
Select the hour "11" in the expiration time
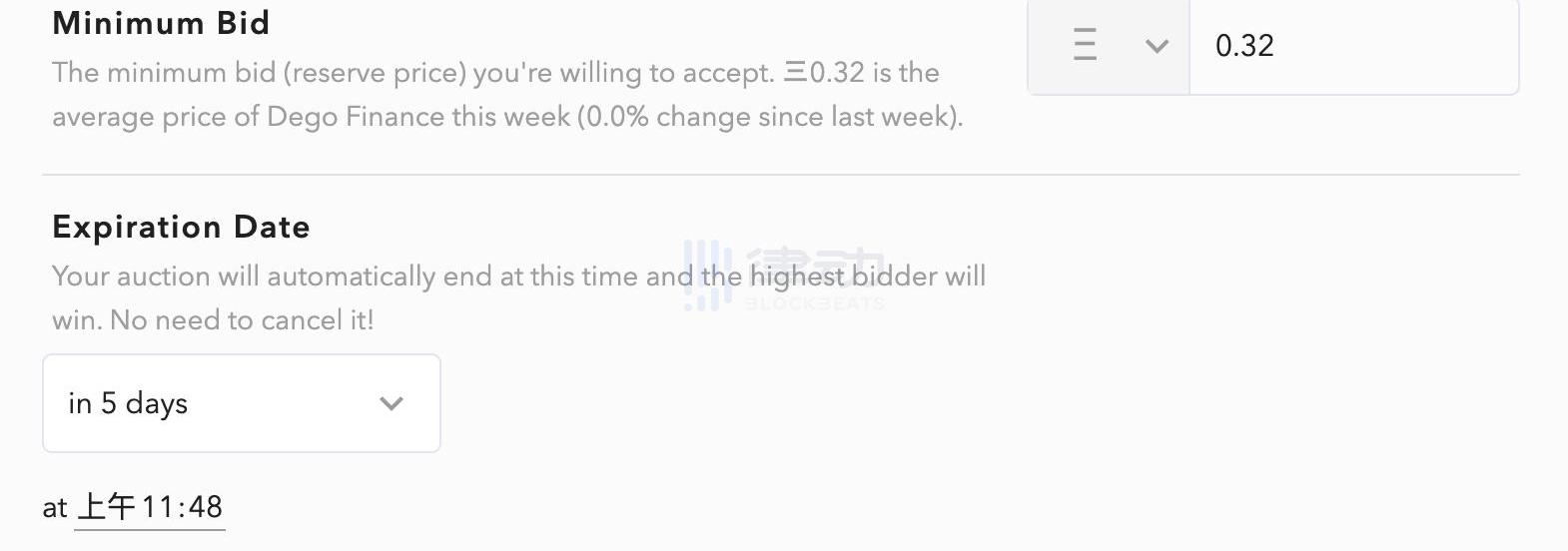157,507
